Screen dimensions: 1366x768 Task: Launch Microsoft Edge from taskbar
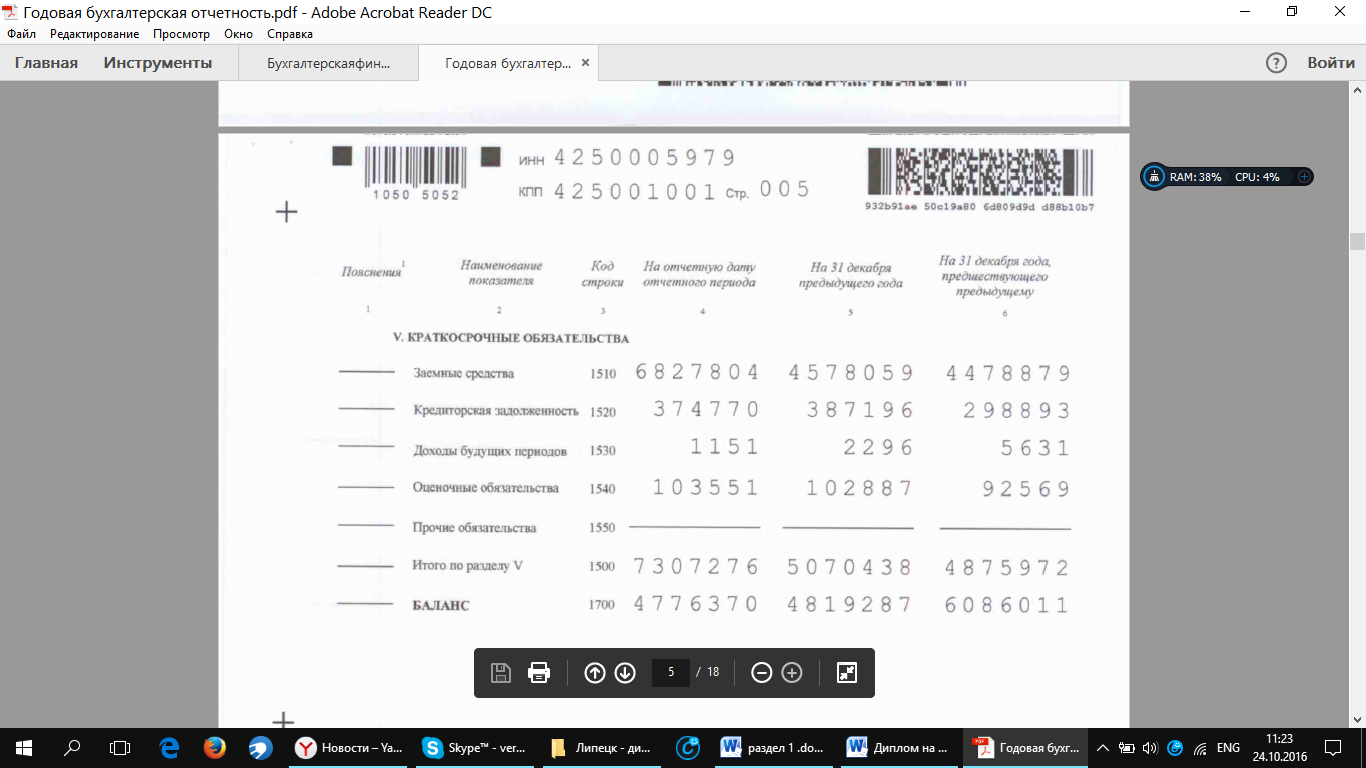pos(169,748)
